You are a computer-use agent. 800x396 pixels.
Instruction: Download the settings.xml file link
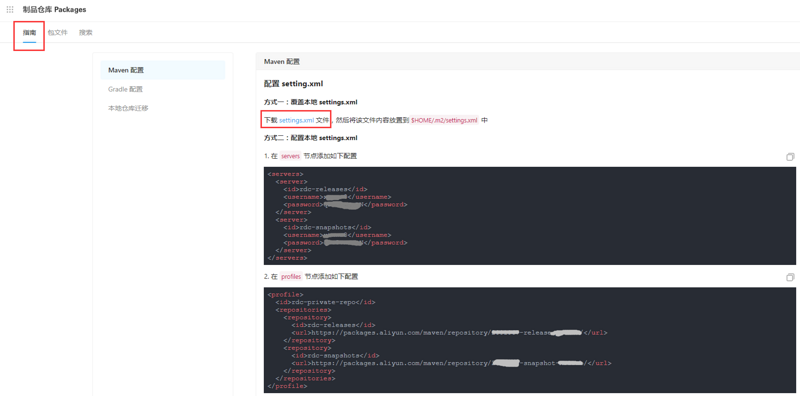click(x=296, y=120)
